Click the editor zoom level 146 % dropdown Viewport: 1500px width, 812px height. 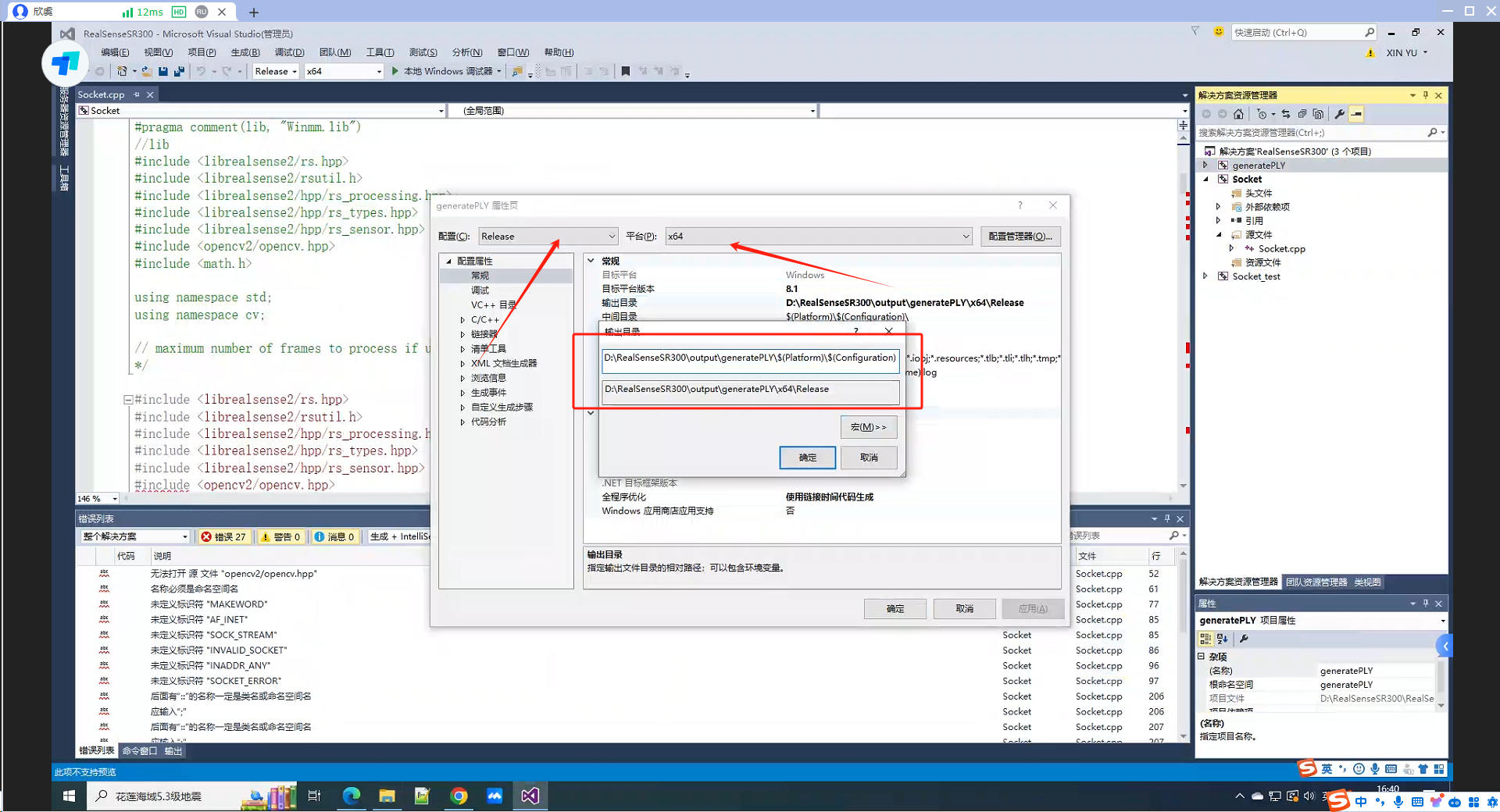coord(97,498)
